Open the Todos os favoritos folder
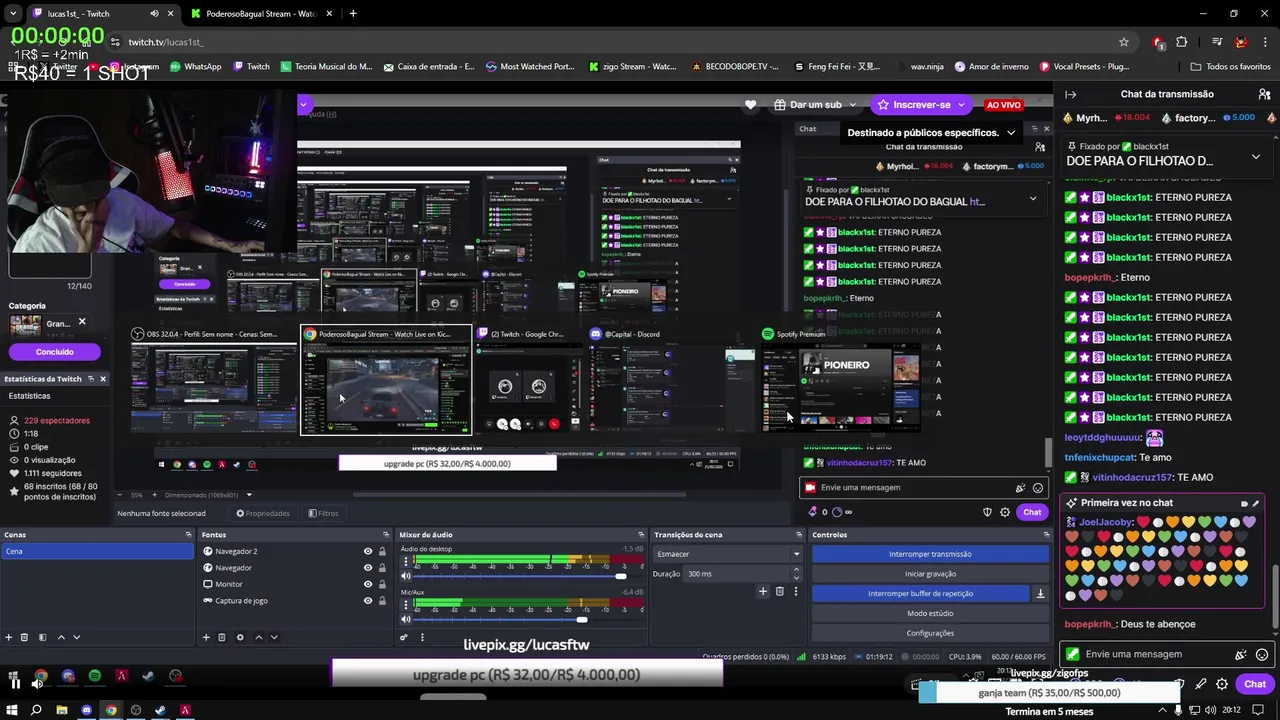The height and width of the screenshot is (720, 1280). click(1230, 67)
